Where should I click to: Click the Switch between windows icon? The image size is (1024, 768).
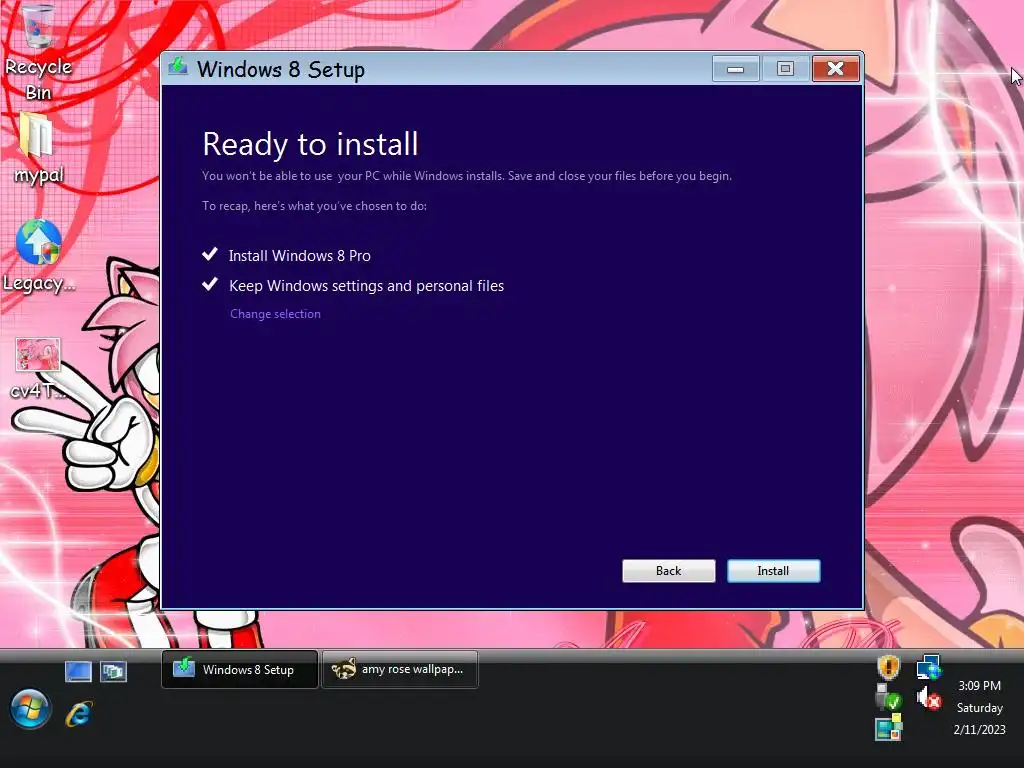point(114,671)
